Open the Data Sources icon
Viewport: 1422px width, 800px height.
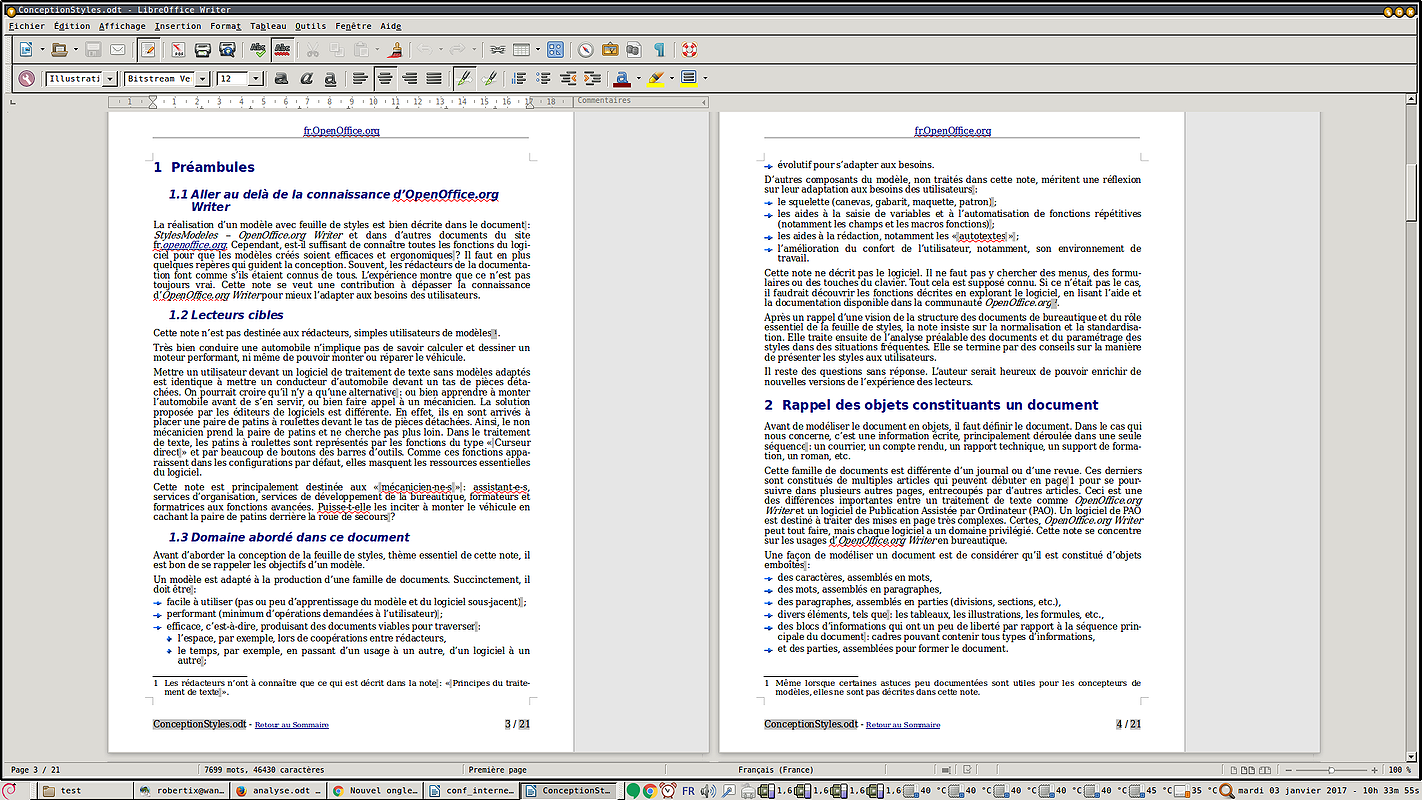coord(634,49)
